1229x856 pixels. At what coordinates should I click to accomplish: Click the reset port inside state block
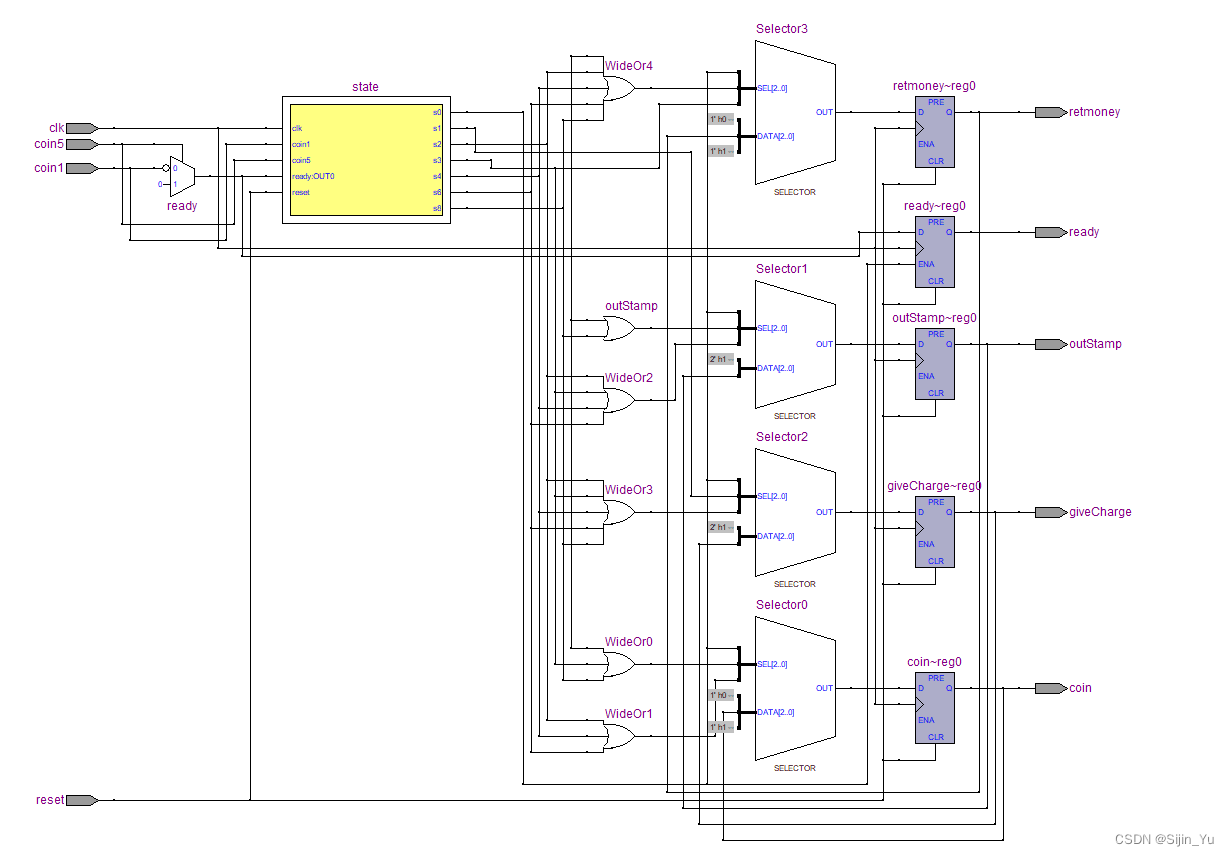click(x=301, y=192)
